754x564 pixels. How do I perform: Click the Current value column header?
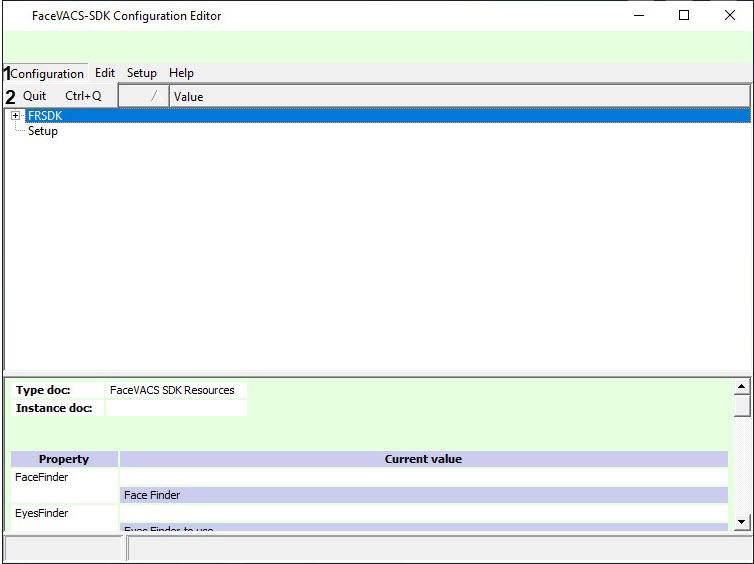[x=424, y=459]
